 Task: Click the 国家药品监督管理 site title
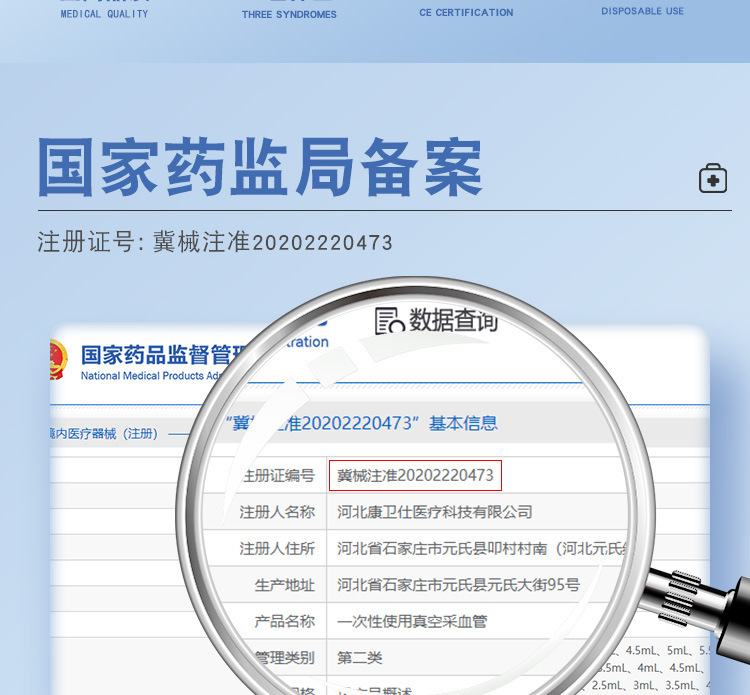tap(164, 355)
